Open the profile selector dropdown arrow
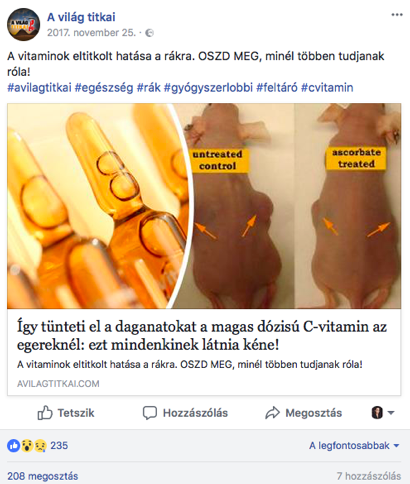The width and height of the screenshot is (410, 484). point(391,413)
